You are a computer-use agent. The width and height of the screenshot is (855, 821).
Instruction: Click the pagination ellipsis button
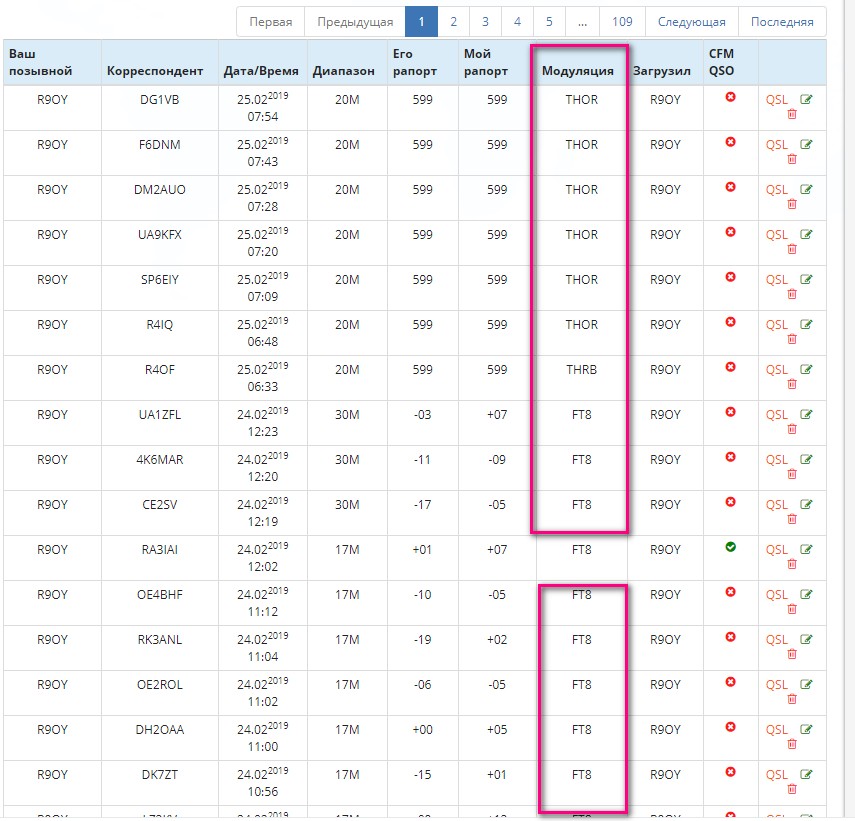[581, 21]
